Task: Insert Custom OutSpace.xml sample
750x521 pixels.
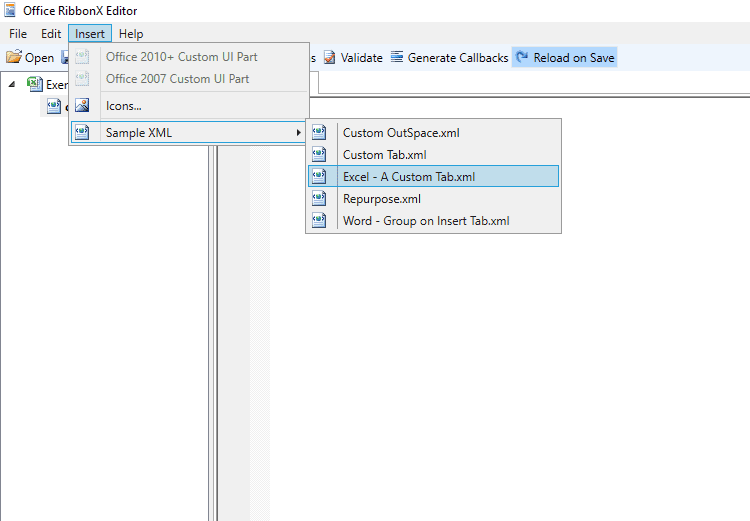Action: [433, 133]
